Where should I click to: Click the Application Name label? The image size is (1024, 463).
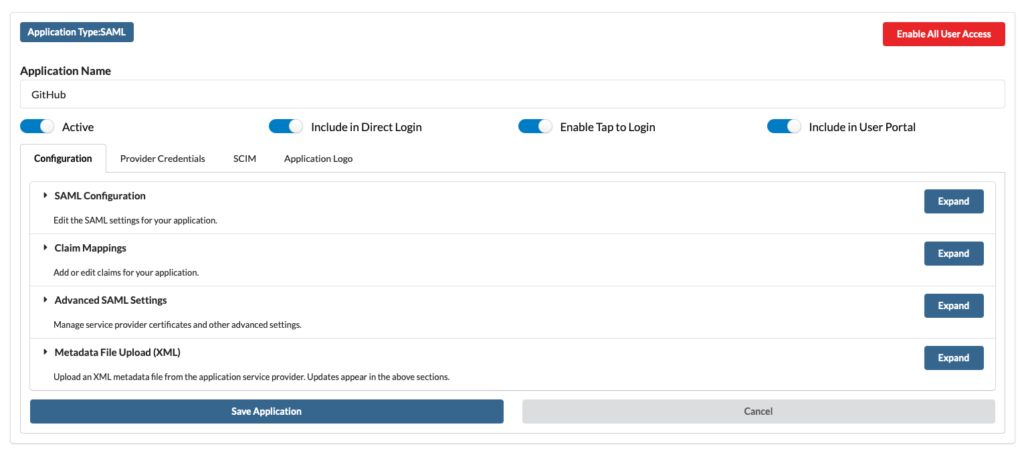(65, 71)
